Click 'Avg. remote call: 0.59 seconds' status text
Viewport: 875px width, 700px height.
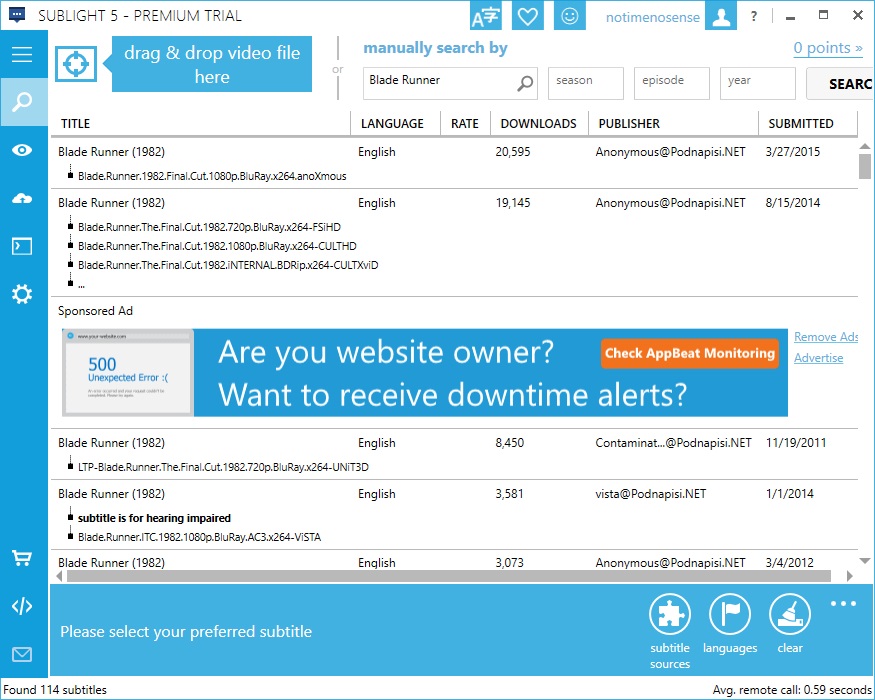point(792,690)
